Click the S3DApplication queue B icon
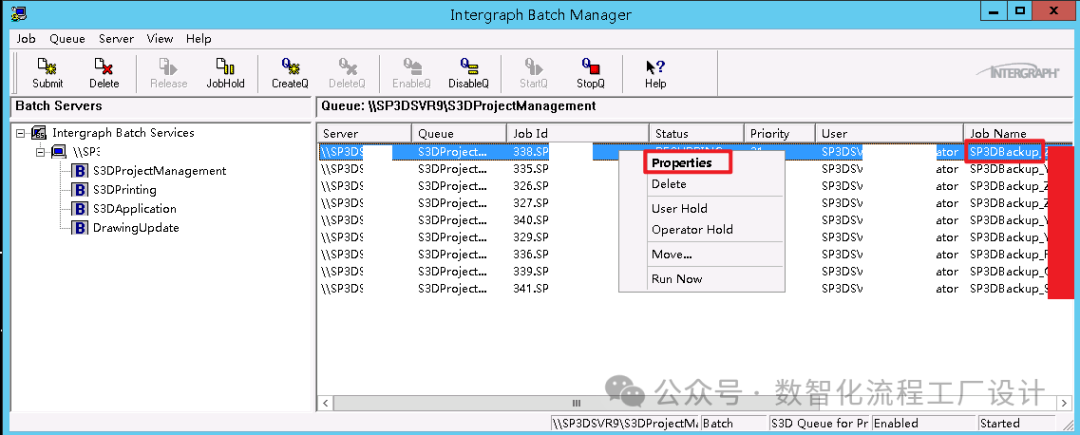Screen dimensions: 1080x435 (x=79, y=209)
